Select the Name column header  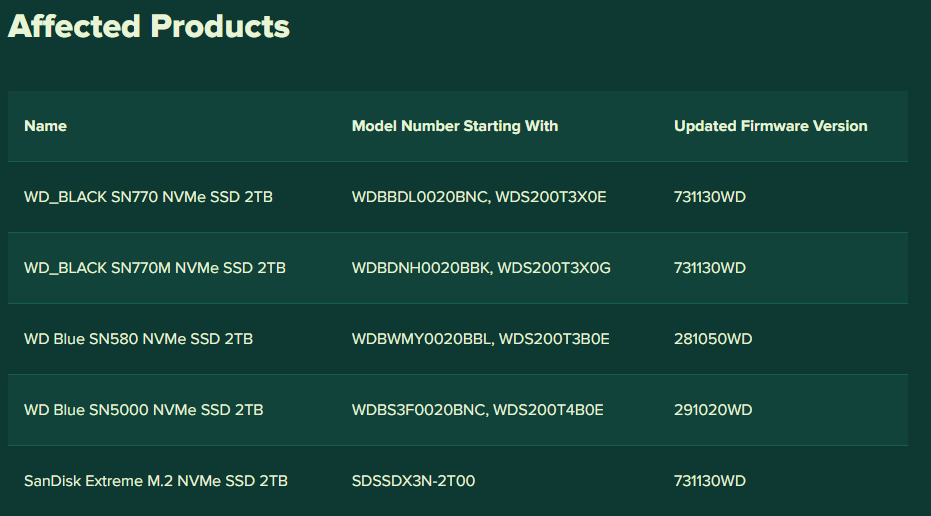coord(45,126)
